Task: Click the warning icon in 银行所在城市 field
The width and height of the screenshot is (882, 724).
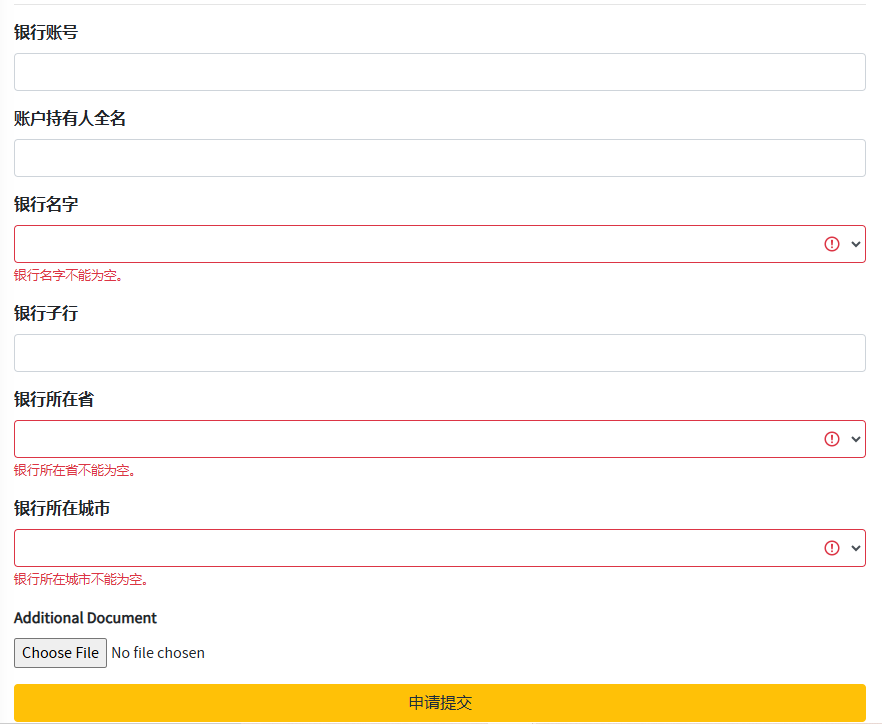Action: click(x=831, y=548)
